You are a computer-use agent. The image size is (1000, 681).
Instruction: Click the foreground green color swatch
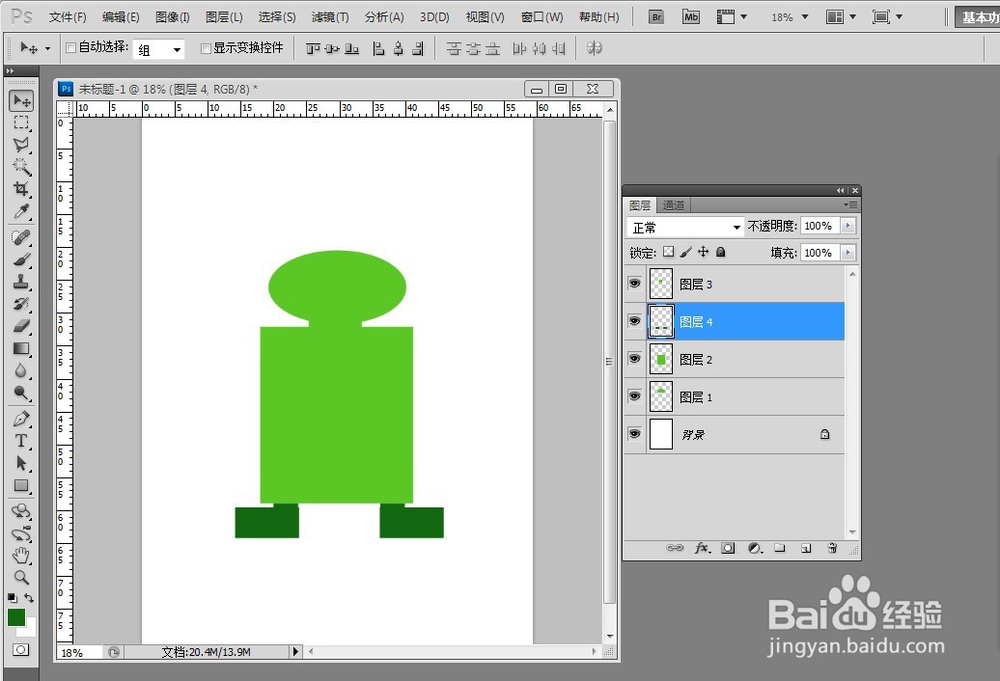[17, 617]
